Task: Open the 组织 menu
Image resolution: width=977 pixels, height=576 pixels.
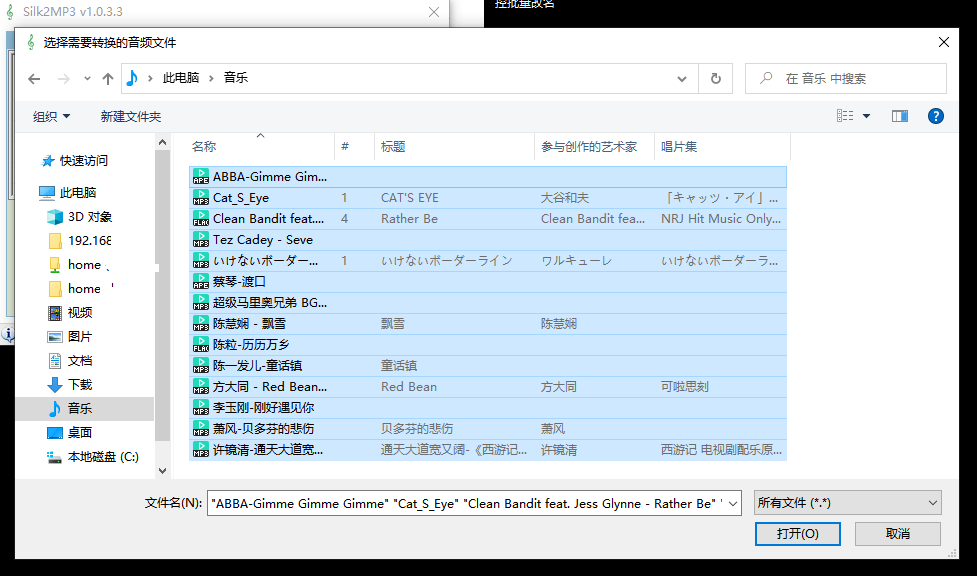Action: [51, 117]
